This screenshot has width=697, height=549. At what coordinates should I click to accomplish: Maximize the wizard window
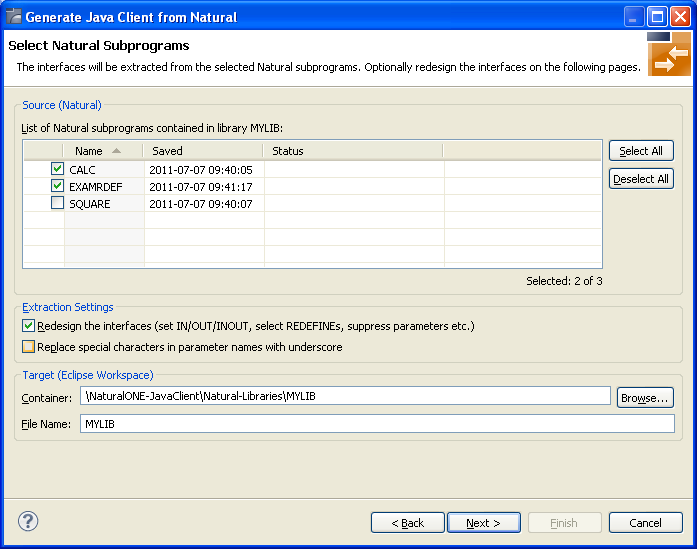657,17
